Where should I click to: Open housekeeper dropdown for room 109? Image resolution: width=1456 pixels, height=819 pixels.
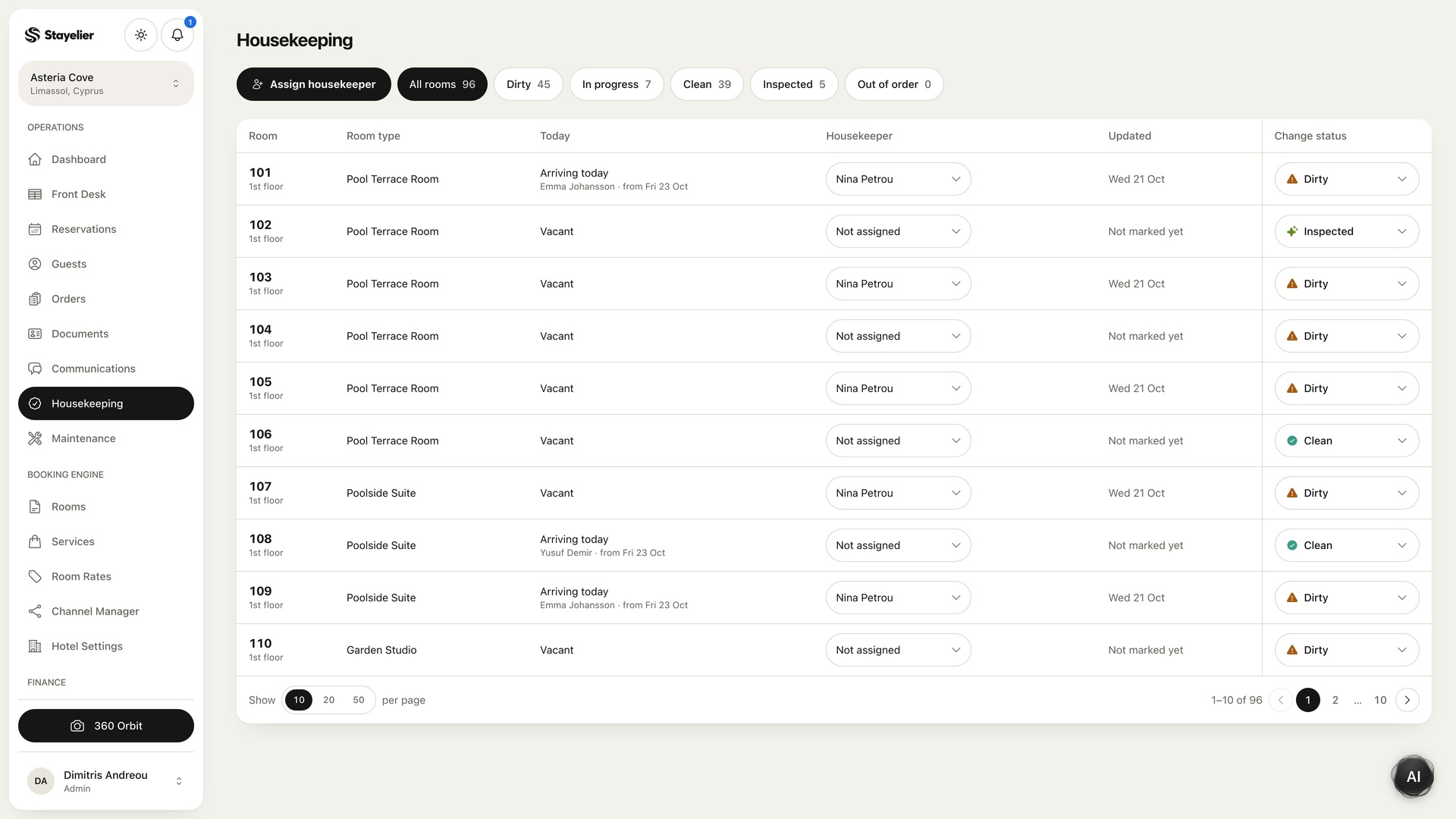(898, 598)
